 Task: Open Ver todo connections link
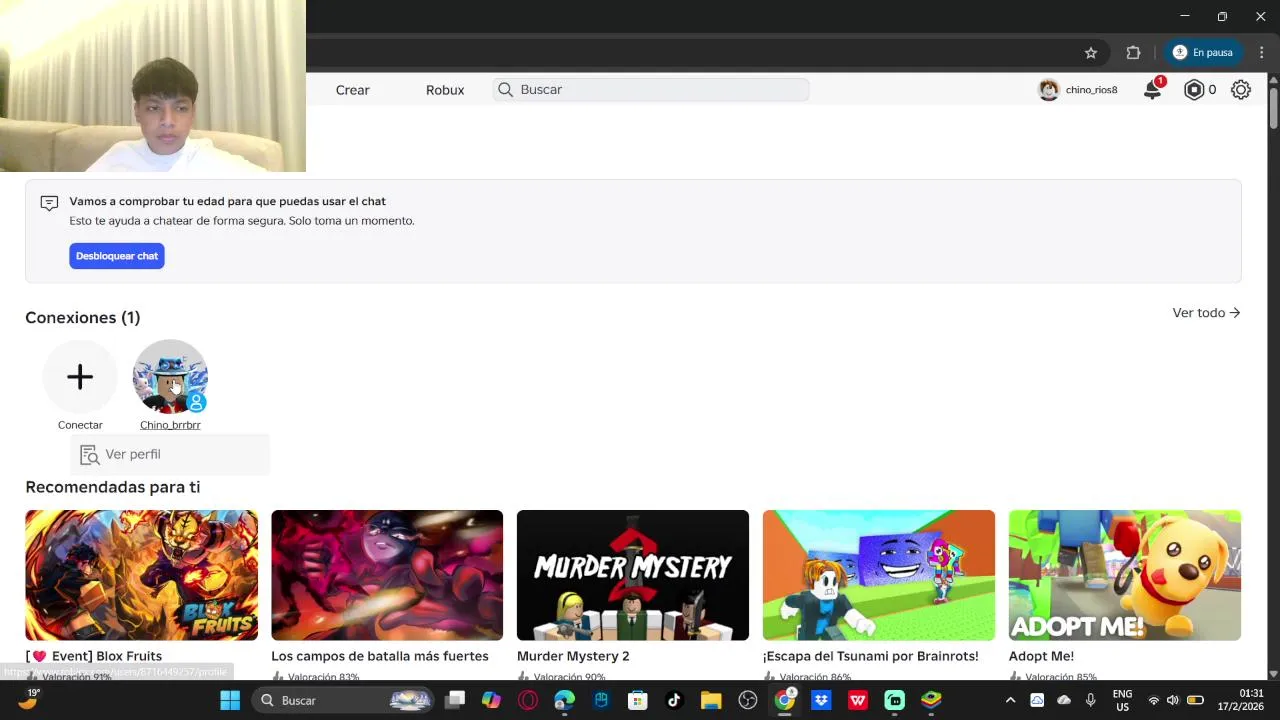(x=1206, y=313)
